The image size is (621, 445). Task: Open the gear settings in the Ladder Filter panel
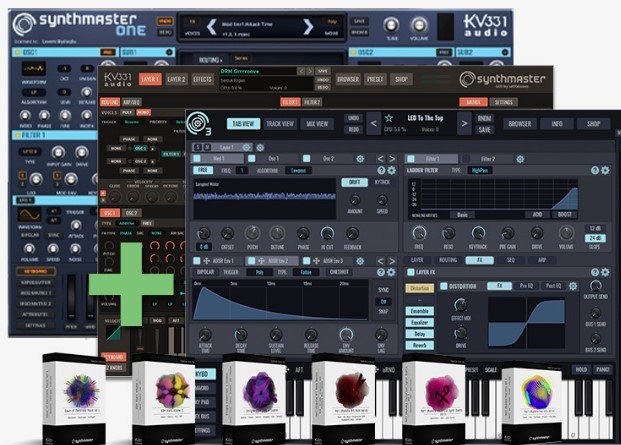(x=605, y=170)
